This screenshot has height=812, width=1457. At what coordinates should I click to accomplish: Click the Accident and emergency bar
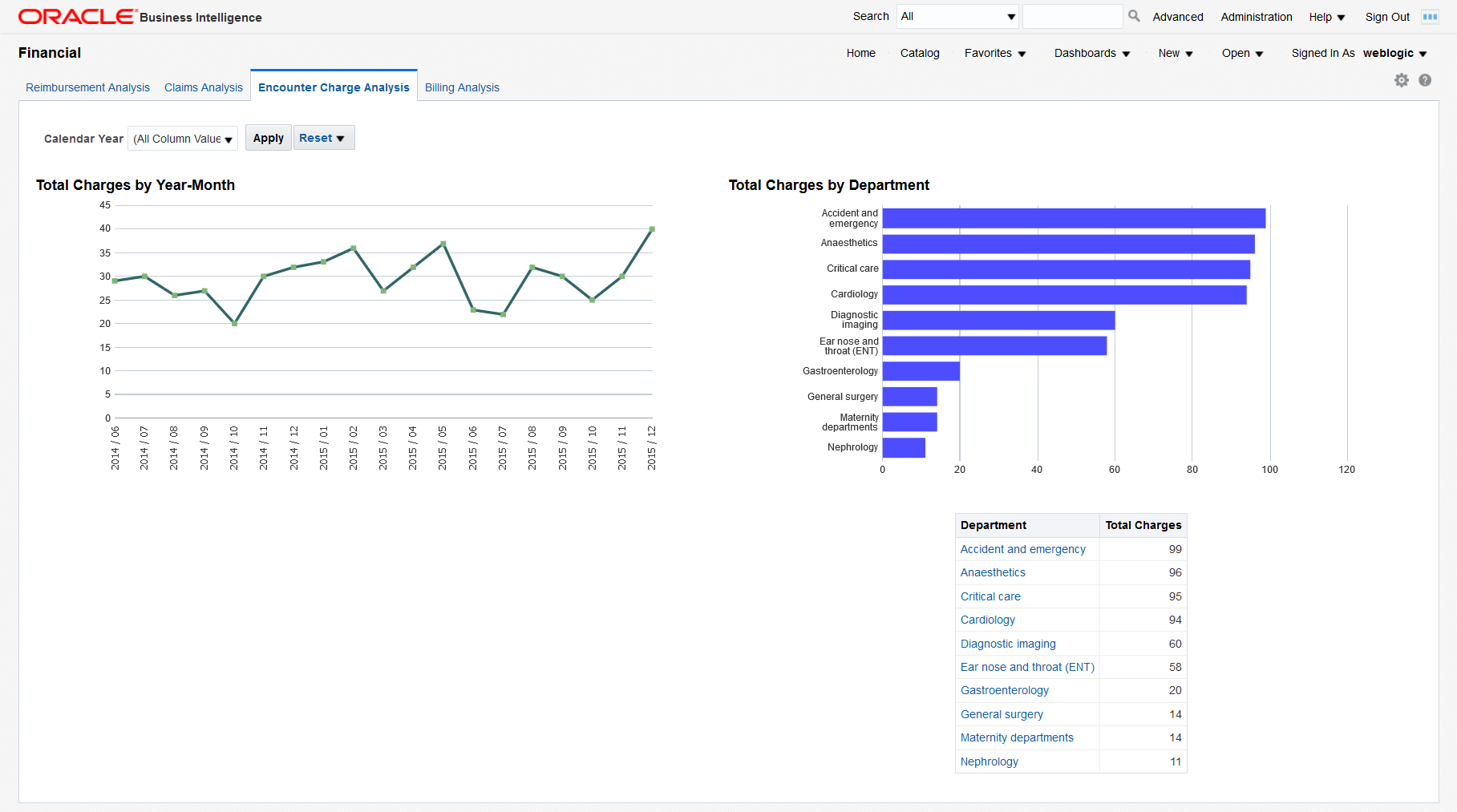coord(1074,218)
